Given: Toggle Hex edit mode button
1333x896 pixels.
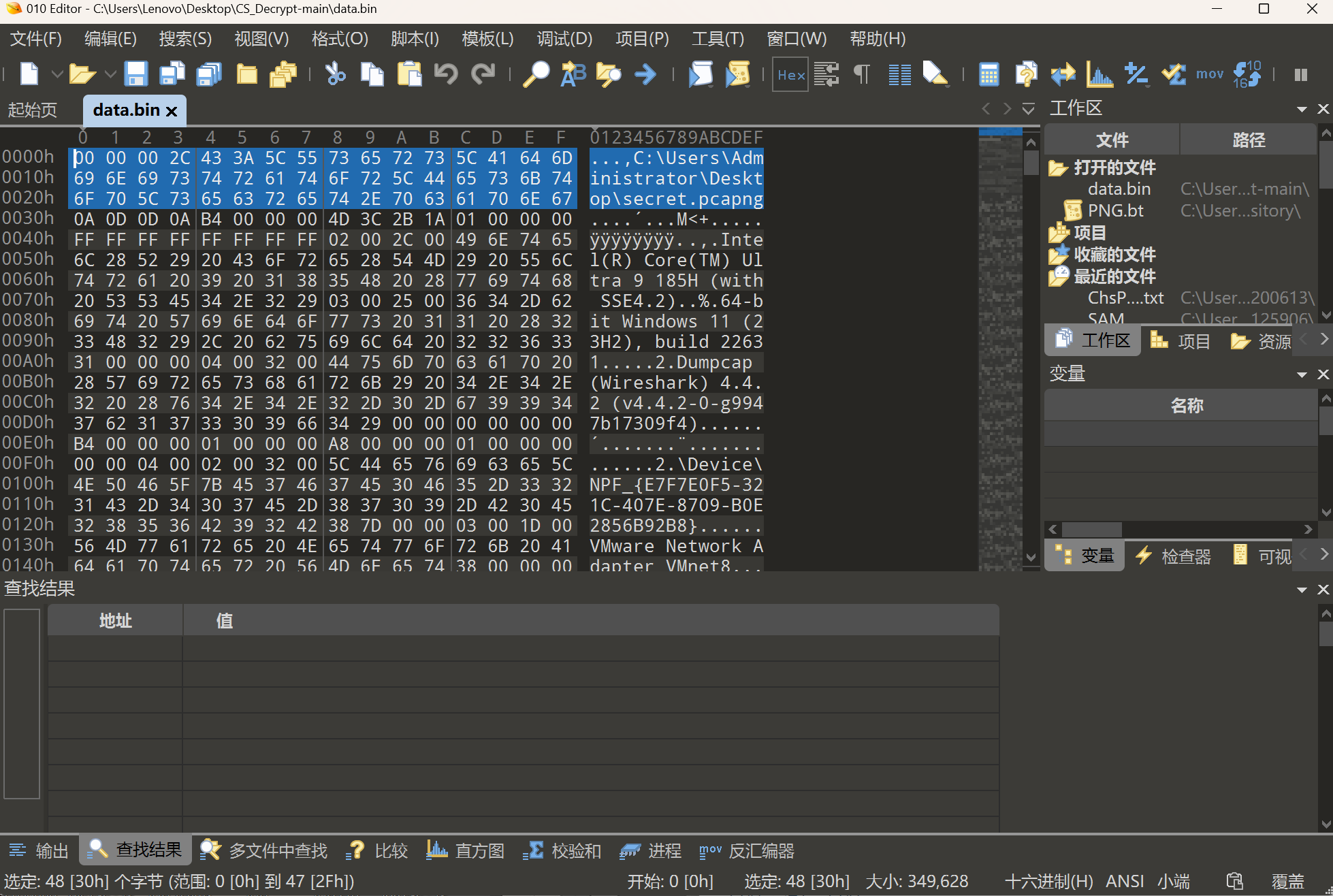Looking at the screenshot, I should [x=790, y=74].
